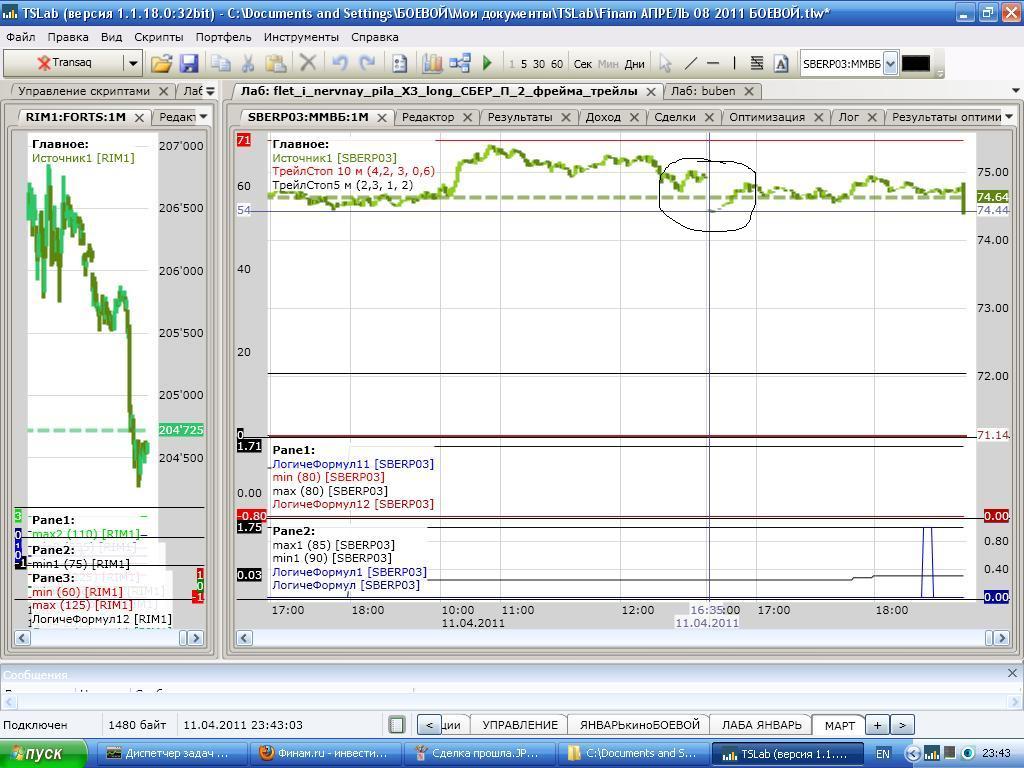Viewport: 1024px width, 768px height.
Task: Expand the Transaq connection dropdown arrow
Action: tap(132, 63)
